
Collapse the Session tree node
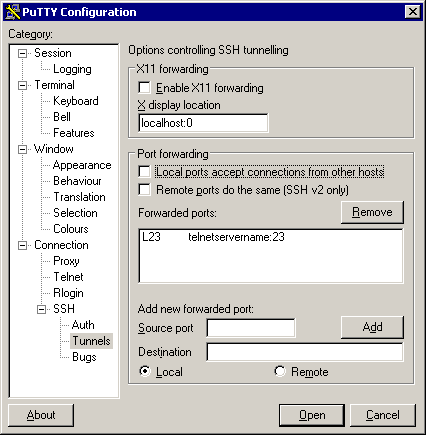pos(22,53)
